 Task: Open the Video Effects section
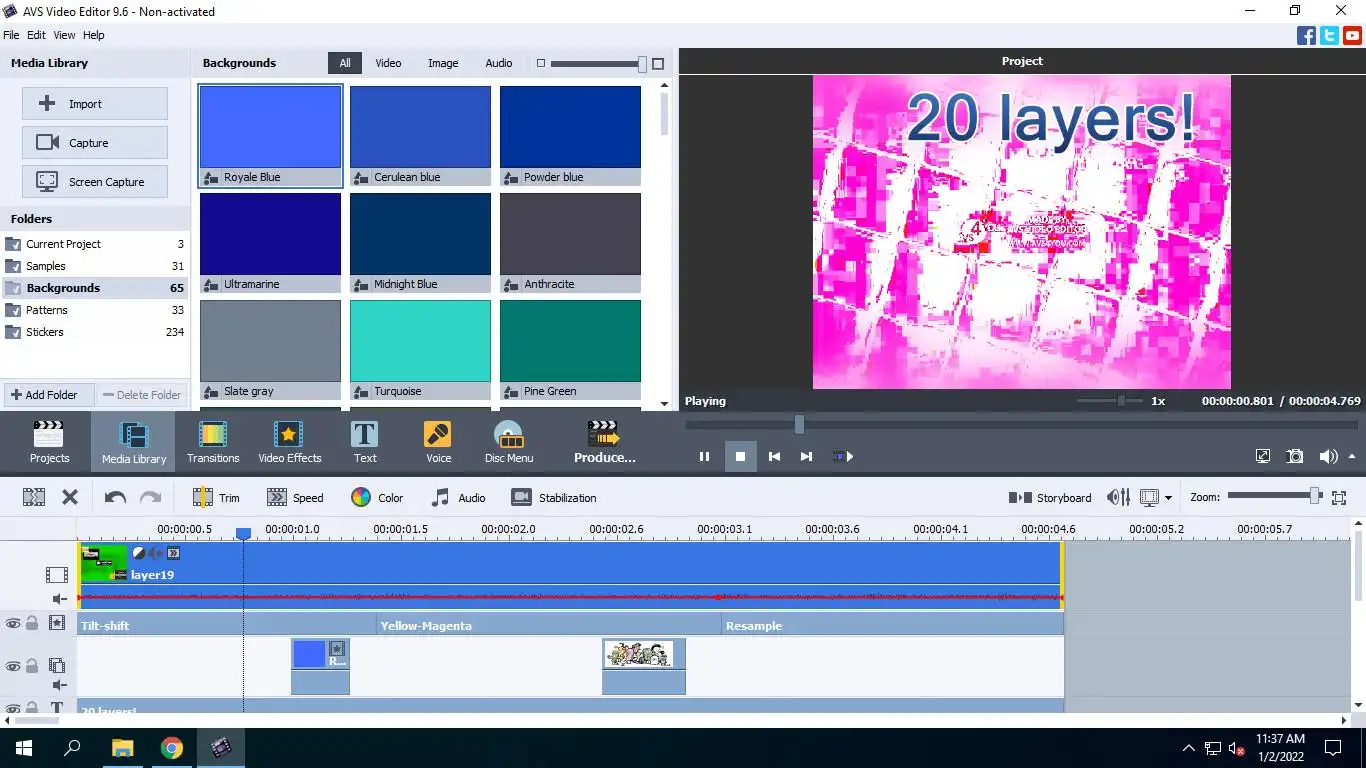[x=289, y=442]
